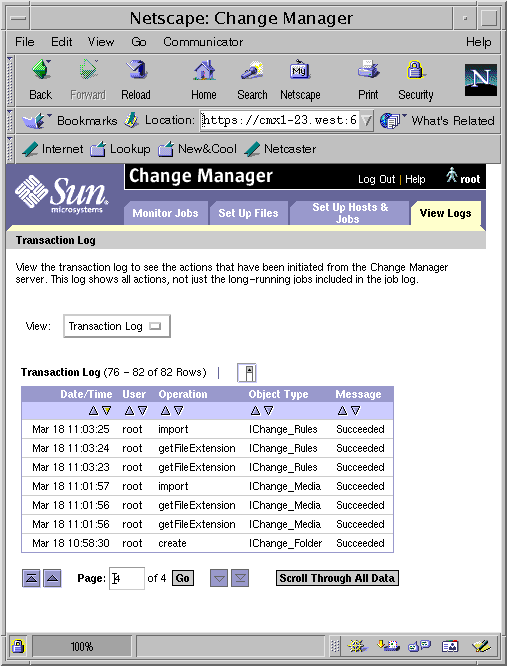The height and width of the screenshot is (666, 507).
Task: Click the Page number input field
Action: 127,578
